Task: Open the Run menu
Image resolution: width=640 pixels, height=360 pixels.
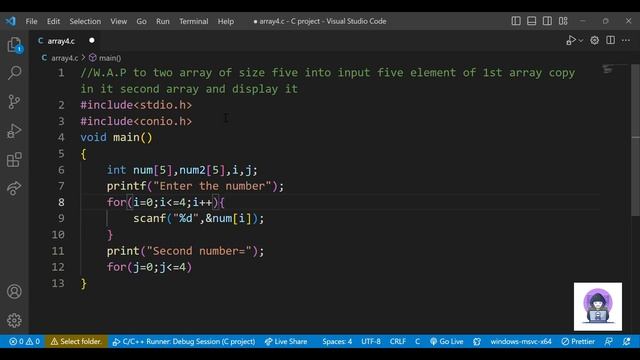Action: (163, 21)
